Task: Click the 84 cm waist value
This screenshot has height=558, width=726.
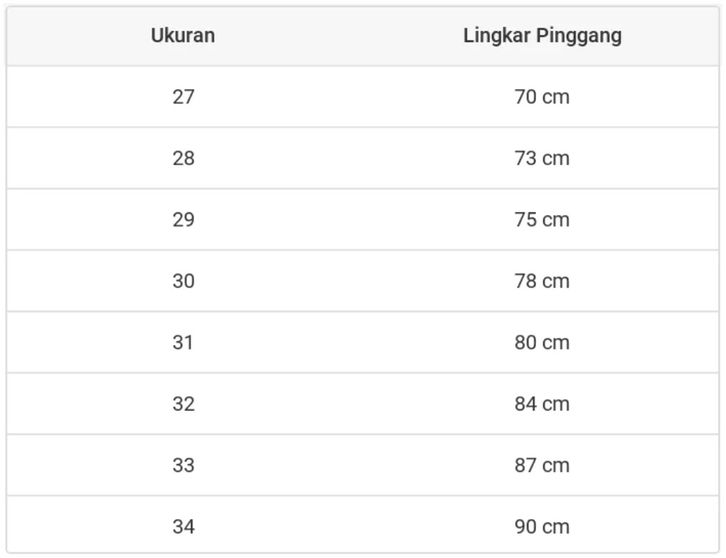Action: pyautogui.click(x=542, y=404)
